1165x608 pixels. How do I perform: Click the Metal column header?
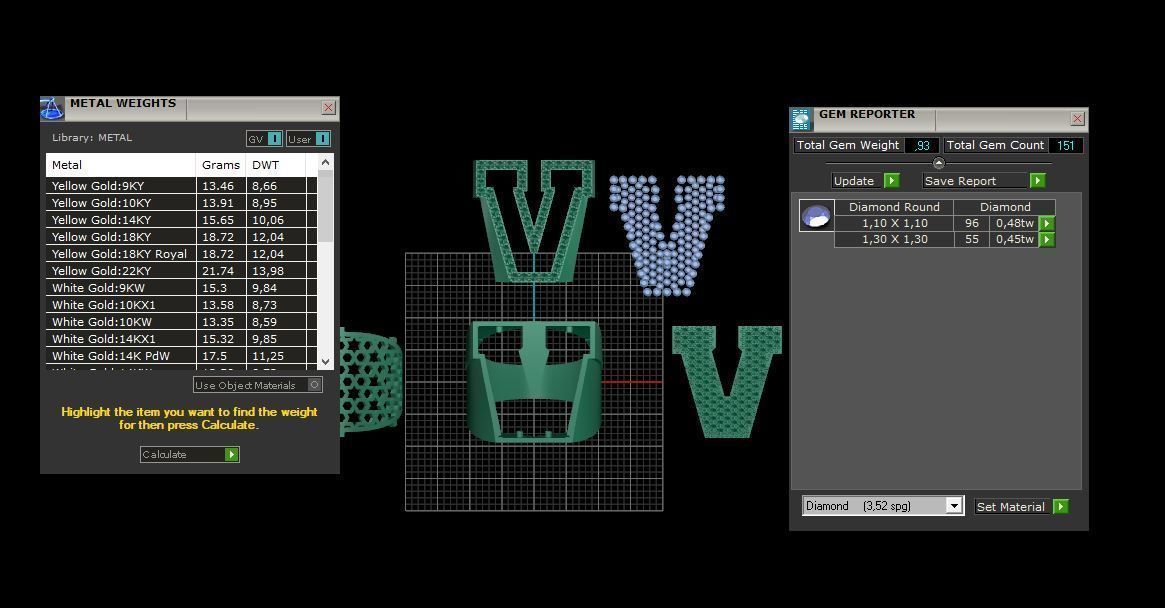pos(121,165)
